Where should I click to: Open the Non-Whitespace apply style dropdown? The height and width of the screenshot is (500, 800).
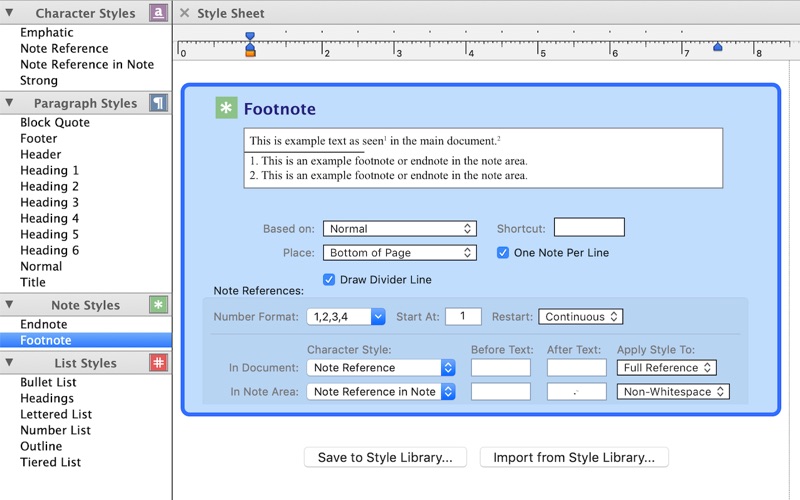[x=673, y=391]
